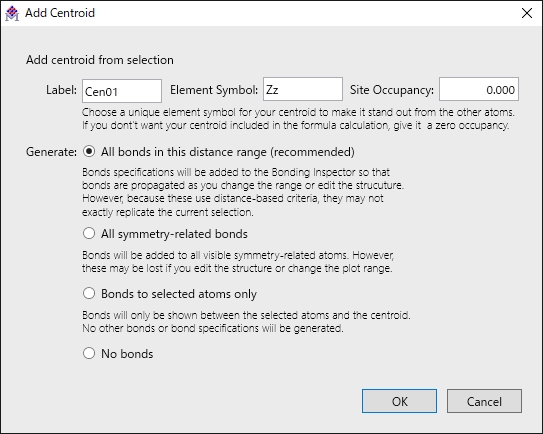
Task: Click the "Generate:" caption text
Action: tap(52, 152)
